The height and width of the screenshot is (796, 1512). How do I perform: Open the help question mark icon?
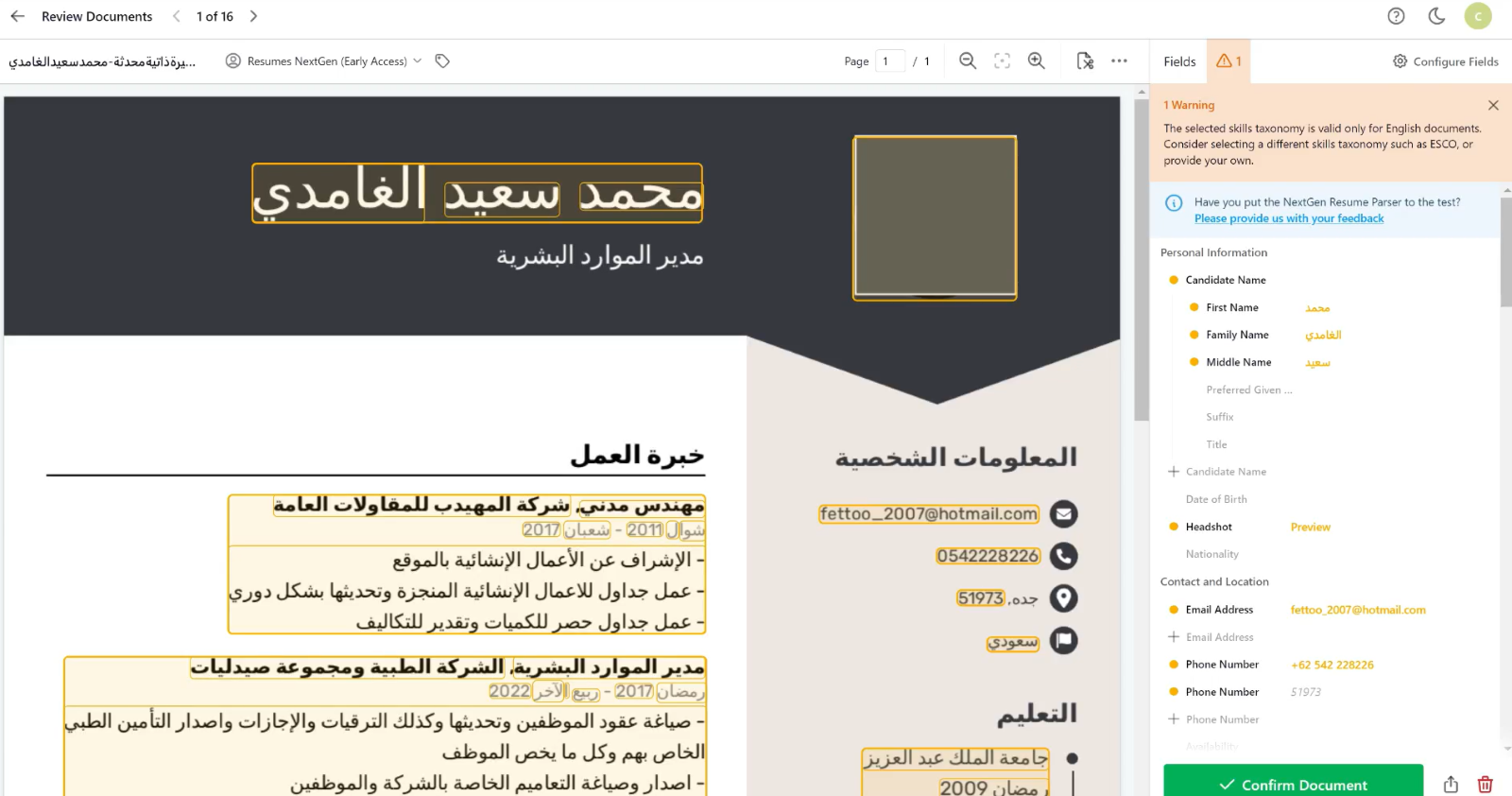(x=1396, y=16)
